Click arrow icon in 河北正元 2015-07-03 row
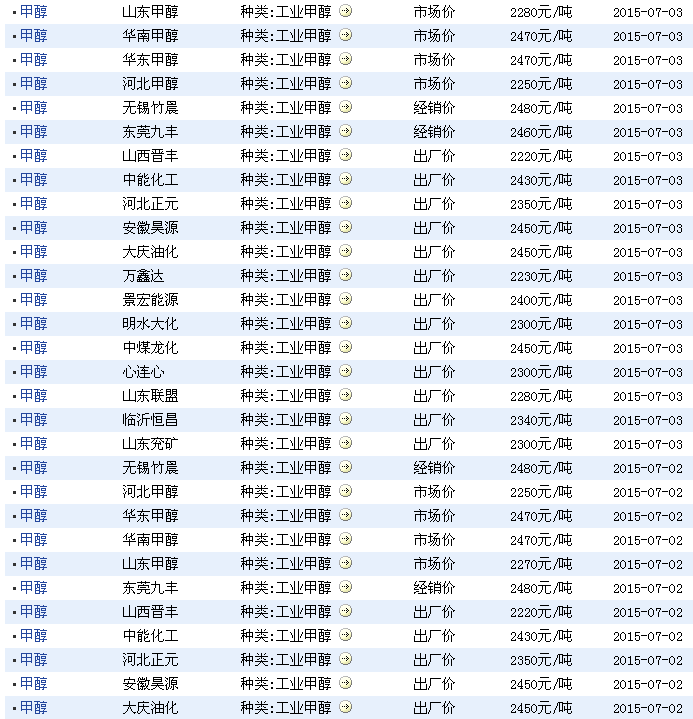 point(345,203)
